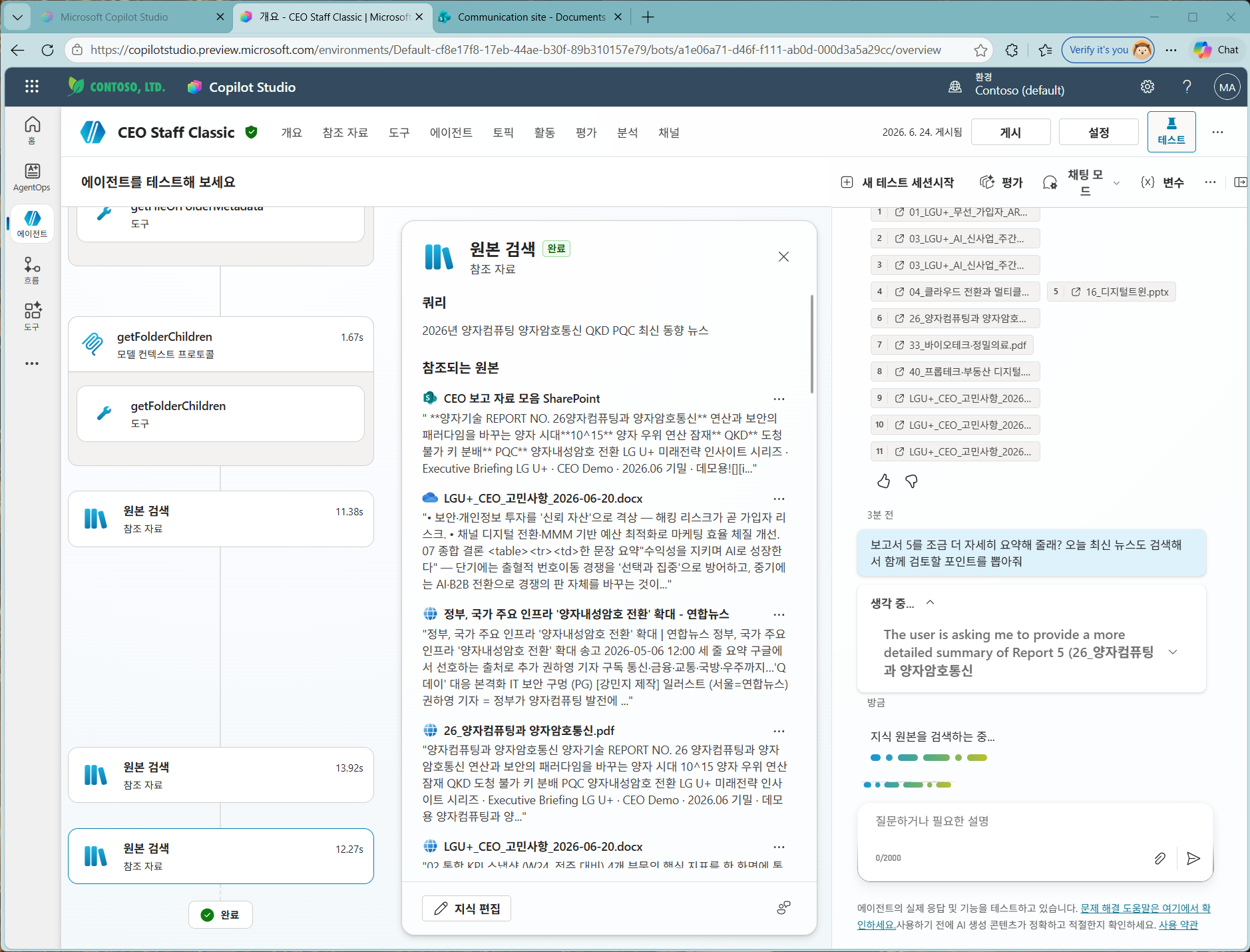Open options for the 연합뉴스 source
This screenshot has width=1250, height=952.
tap(779, 614)
